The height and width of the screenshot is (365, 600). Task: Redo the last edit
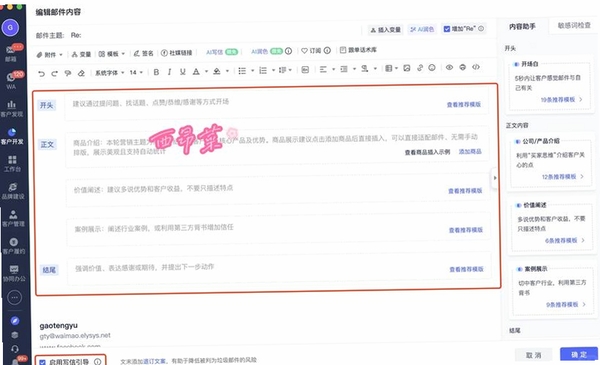point(54,73)
